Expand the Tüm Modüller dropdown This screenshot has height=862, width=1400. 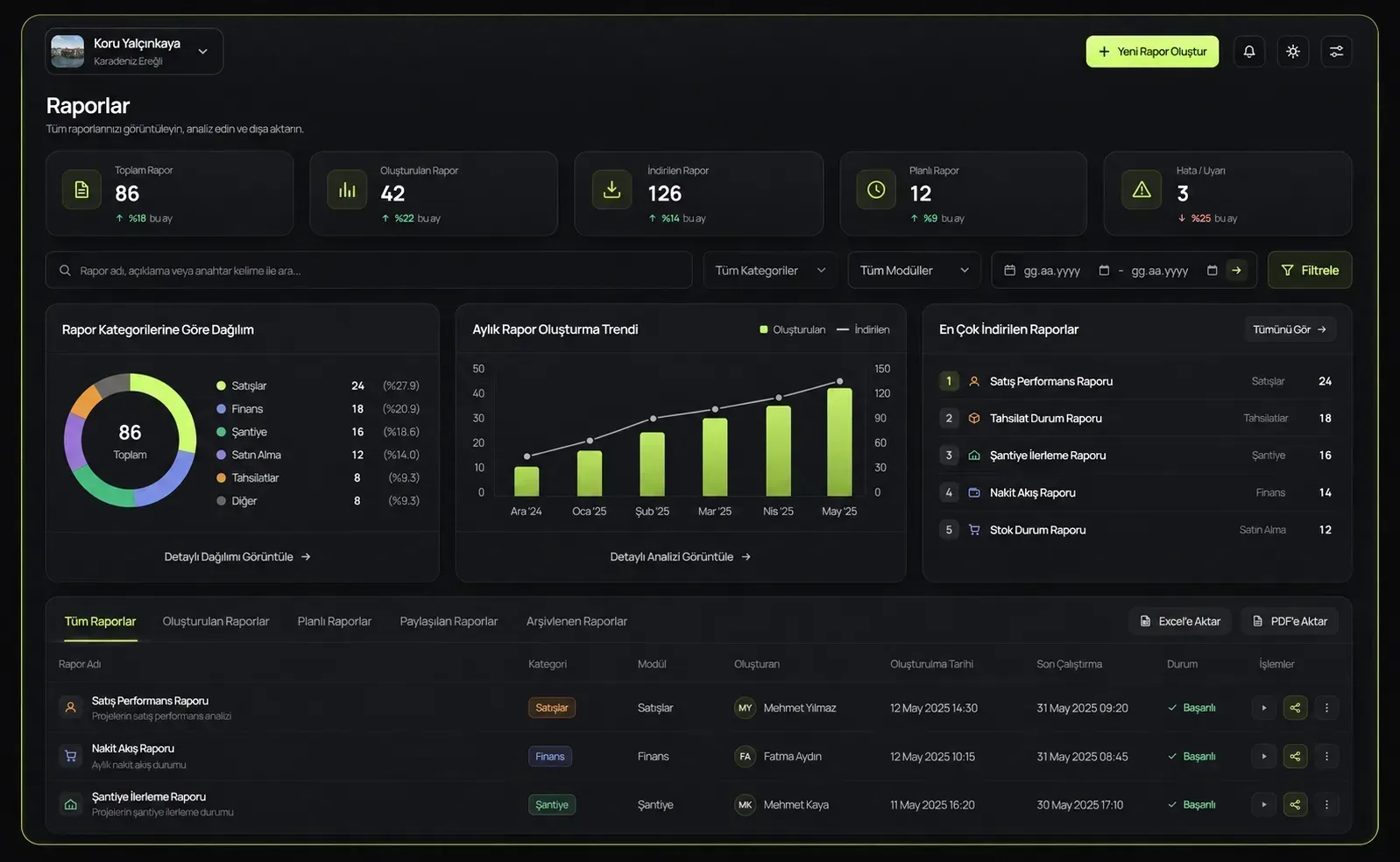[915, 271]
